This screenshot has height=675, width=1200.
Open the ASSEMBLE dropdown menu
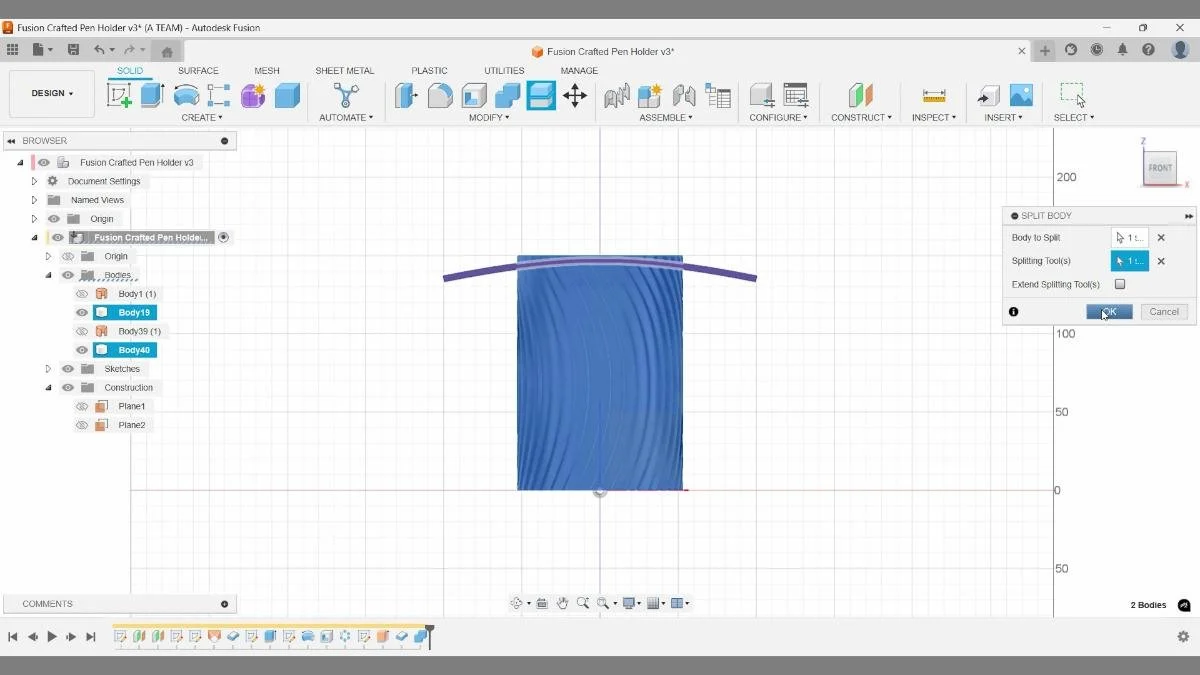[666, 118]
